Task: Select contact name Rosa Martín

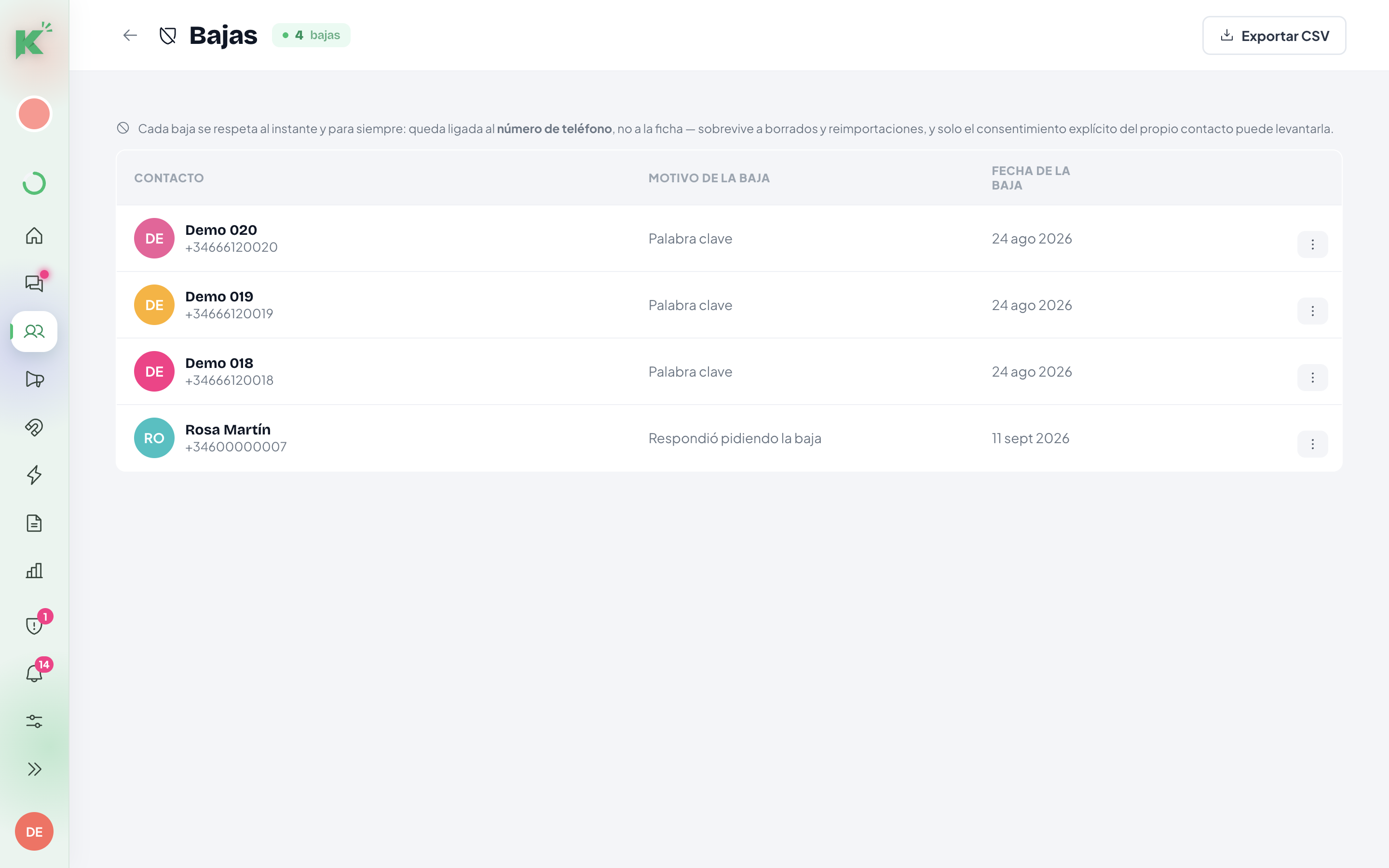Action: 228,429
